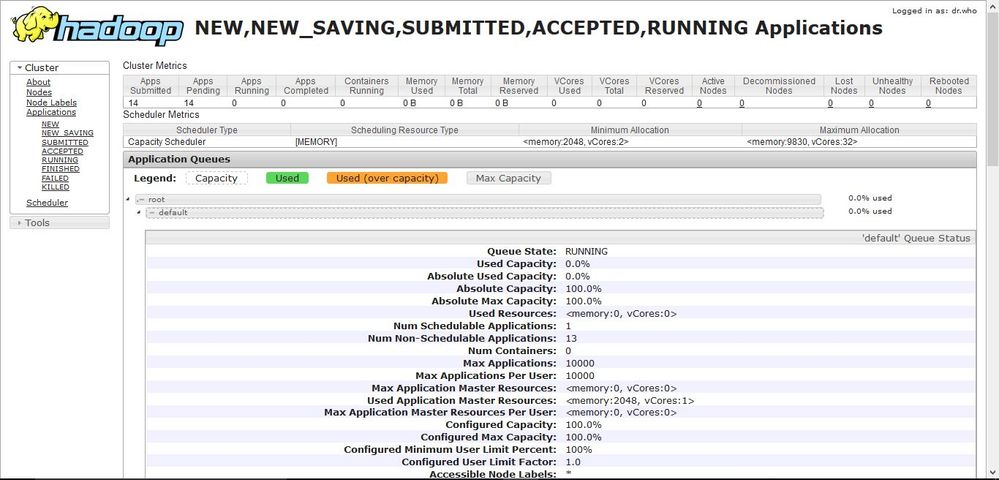This screenshot has height=480, width=999.
Task: Click the Apps Pending column header
Action: [x=203, y=86]
